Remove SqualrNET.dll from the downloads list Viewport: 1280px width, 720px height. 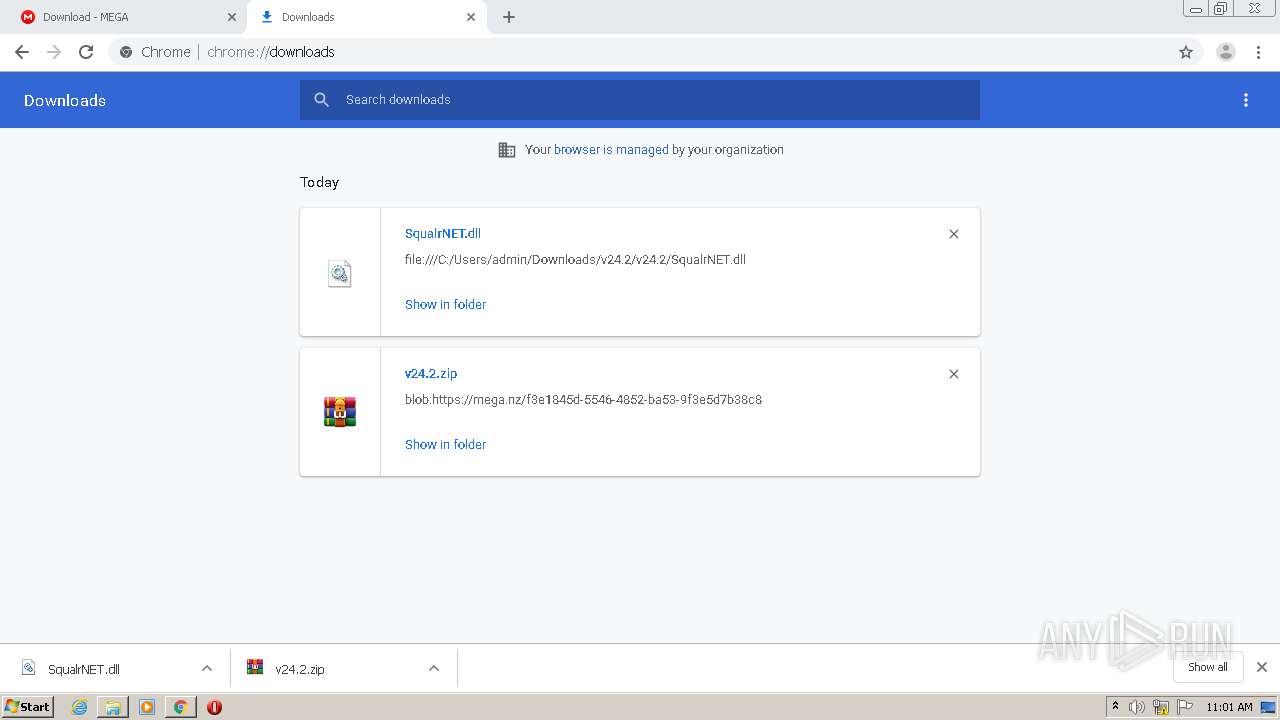(x=954, y=234)
